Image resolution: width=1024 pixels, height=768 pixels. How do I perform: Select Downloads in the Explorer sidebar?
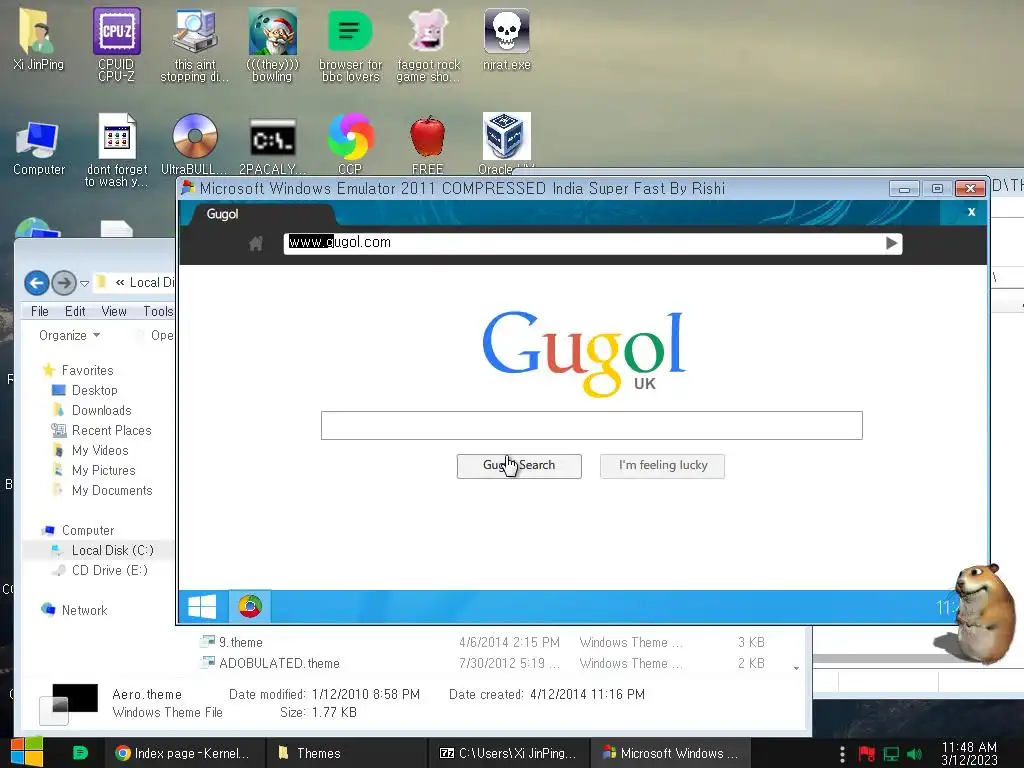pos(101,411)
